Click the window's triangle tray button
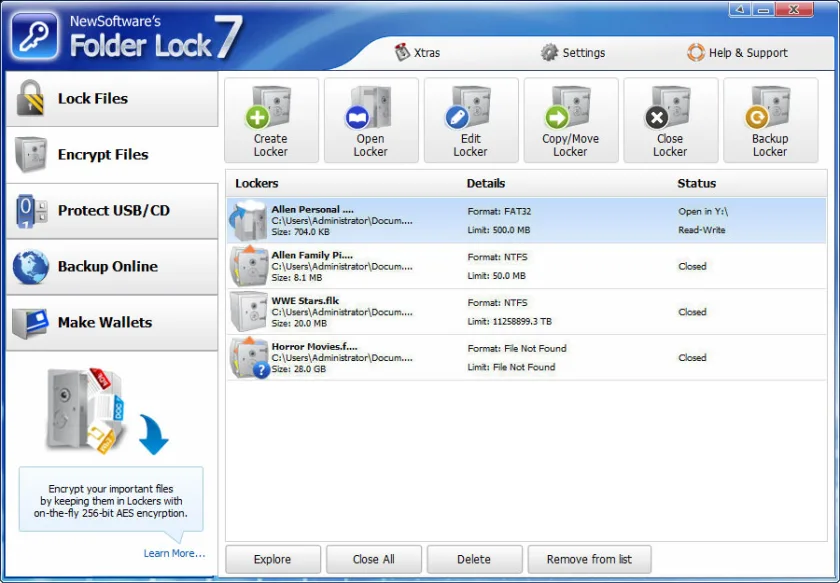 [740, 9]
